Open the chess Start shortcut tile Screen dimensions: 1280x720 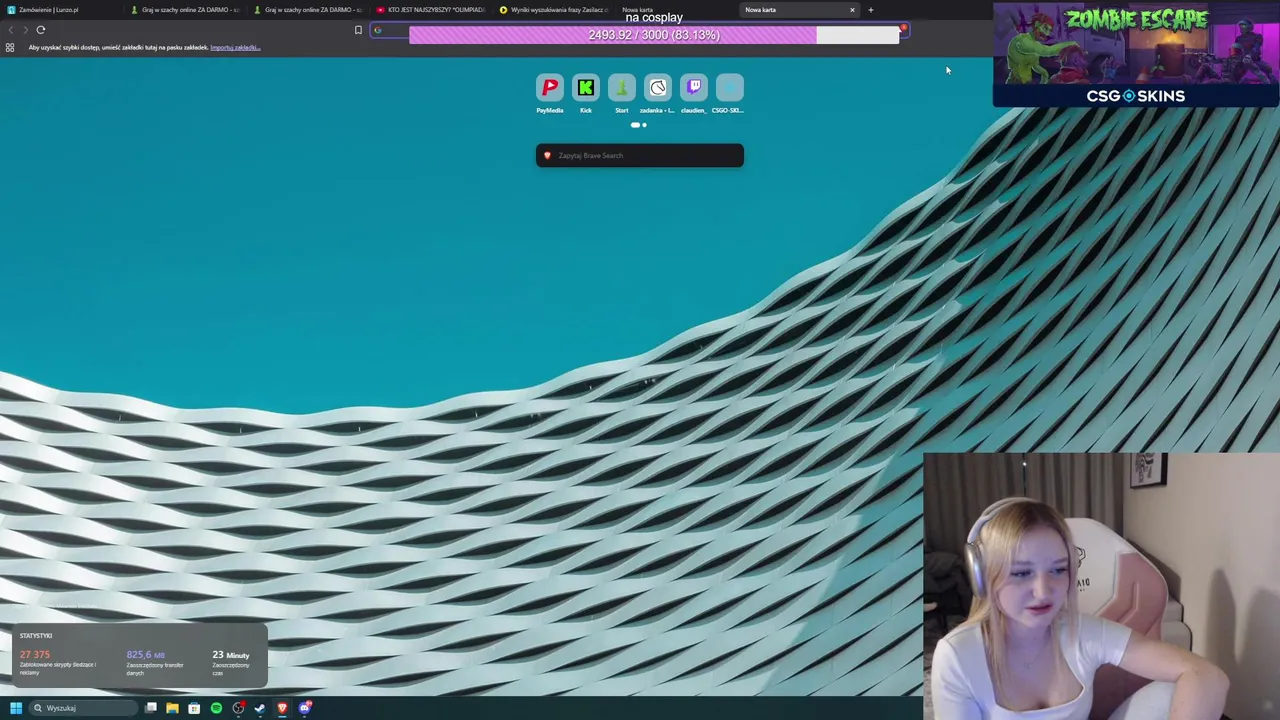click(621, 88)
